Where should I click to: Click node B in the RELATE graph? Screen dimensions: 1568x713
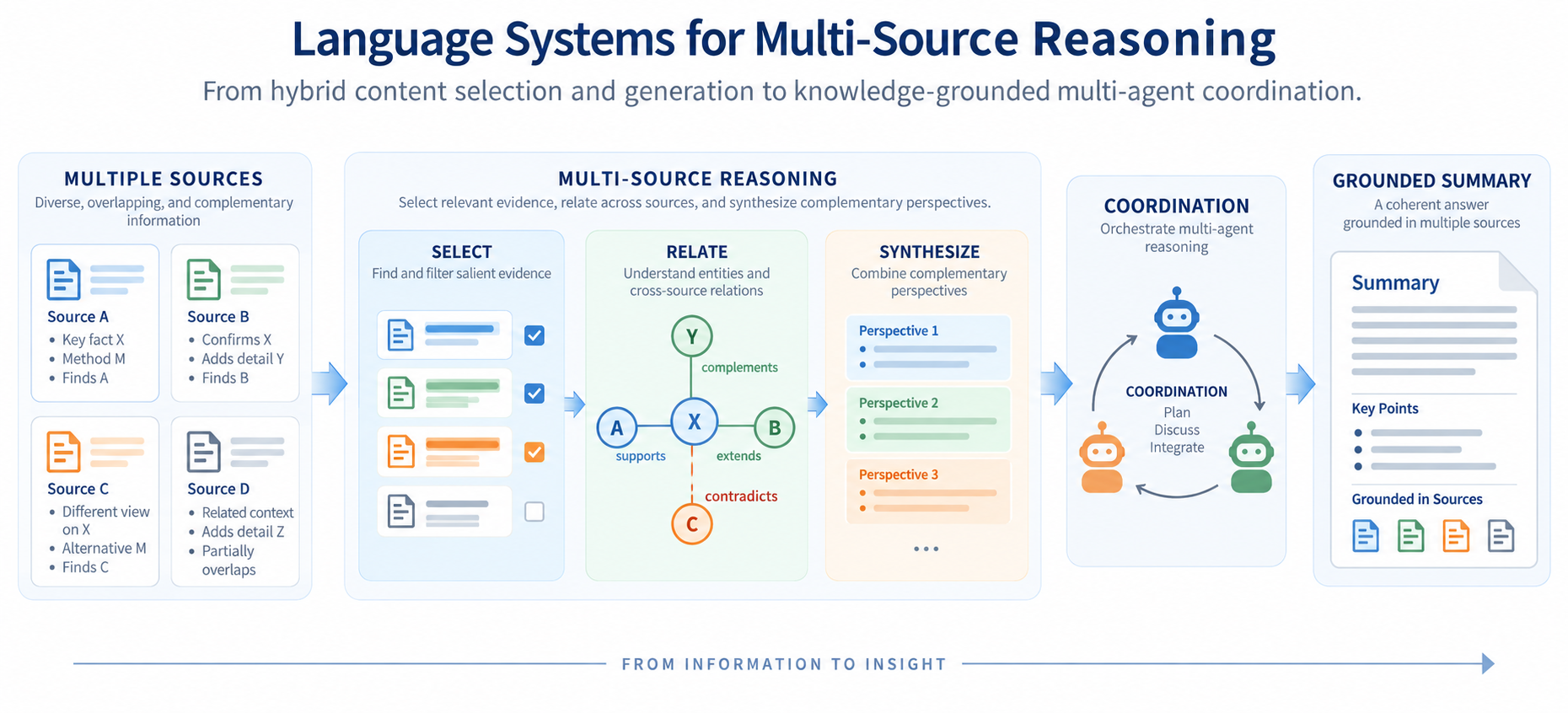(x=774, y=428)
